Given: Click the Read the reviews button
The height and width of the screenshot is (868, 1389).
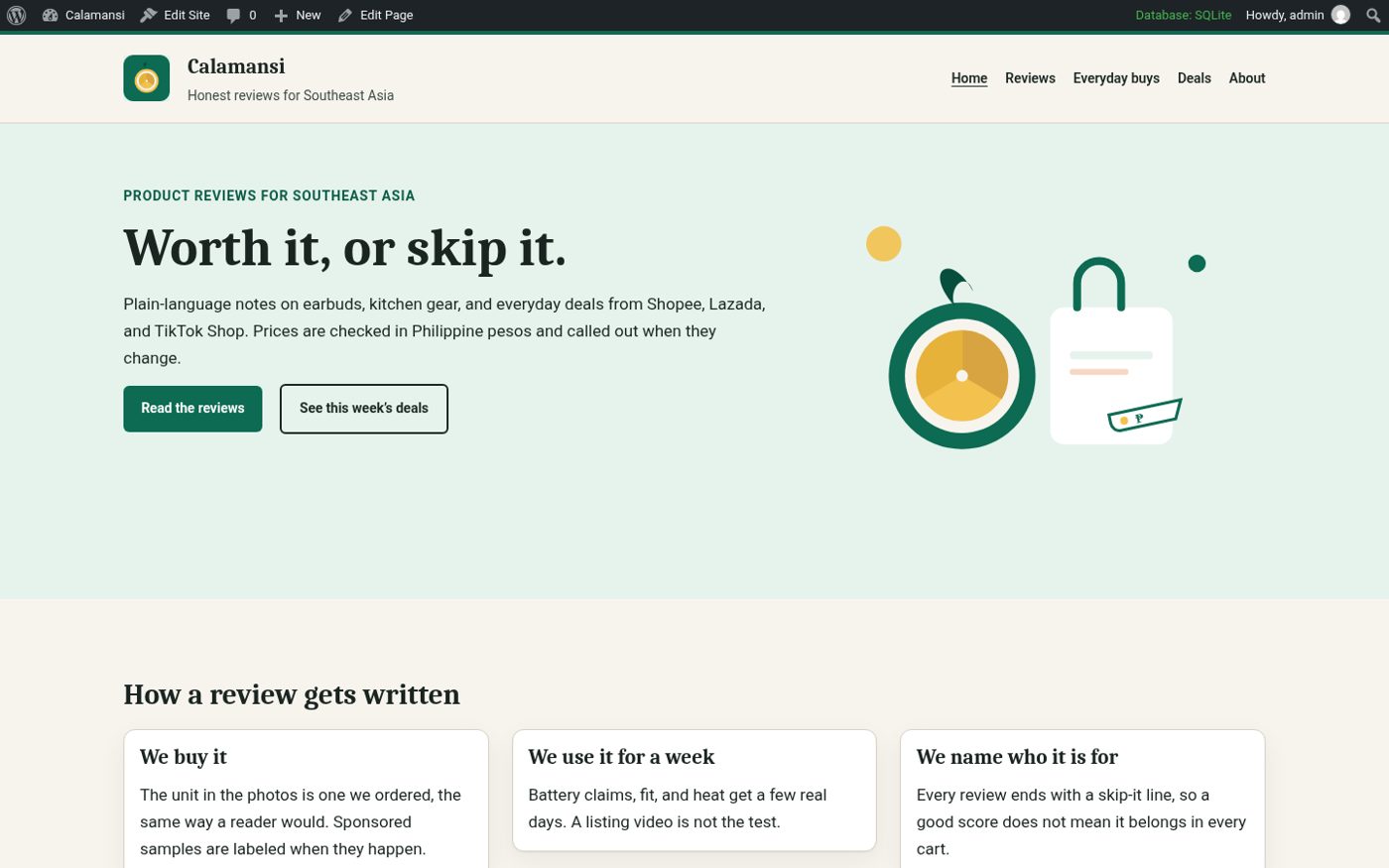Looking at the screenshot, I should [192, 409].
